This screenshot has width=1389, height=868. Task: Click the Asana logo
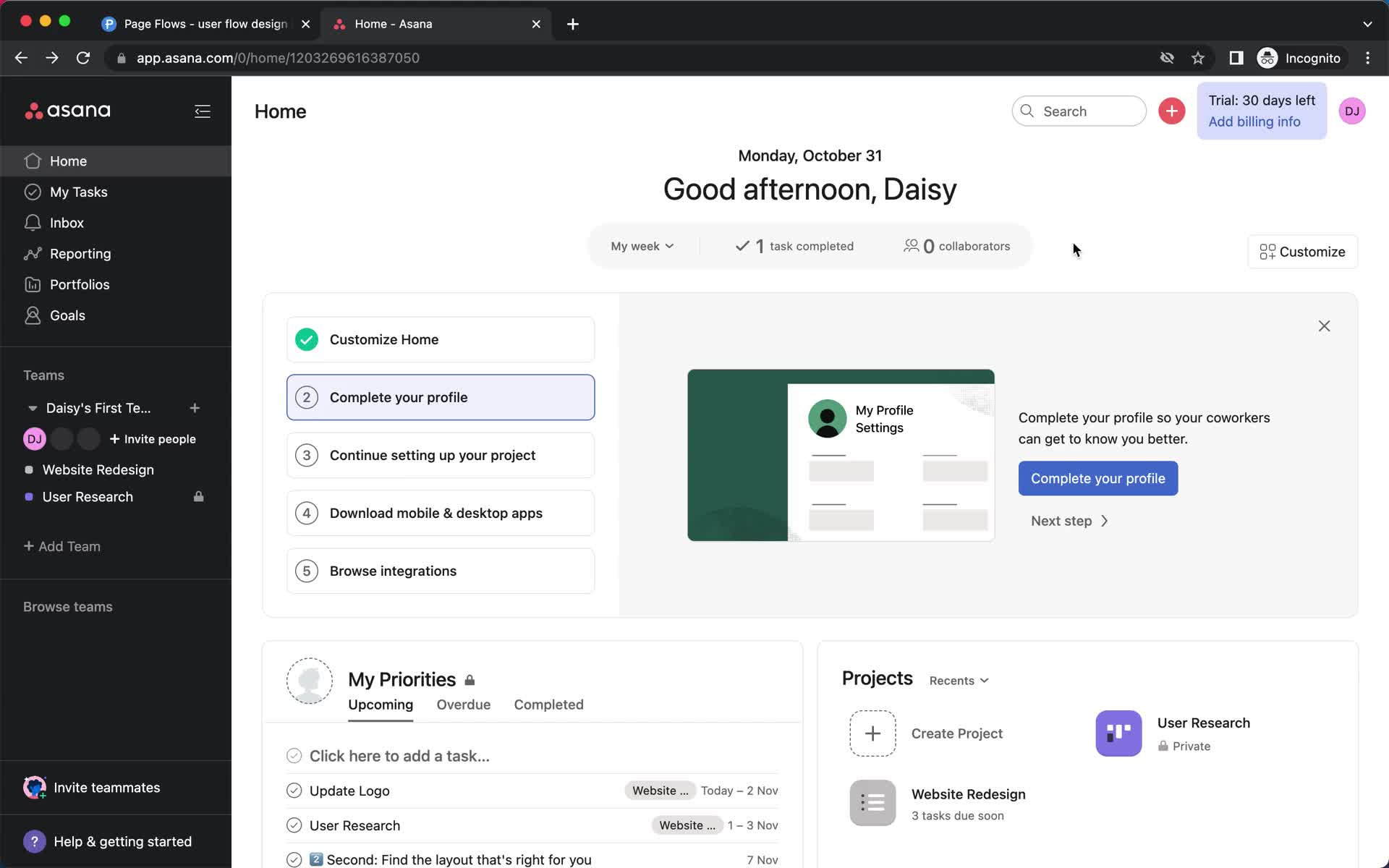point(67,111)
